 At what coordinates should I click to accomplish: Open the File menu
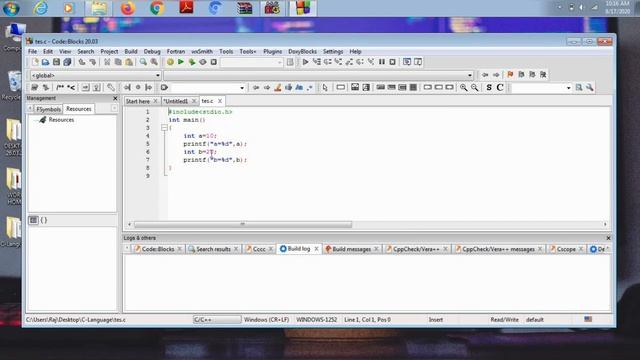(x=32, y=51)
